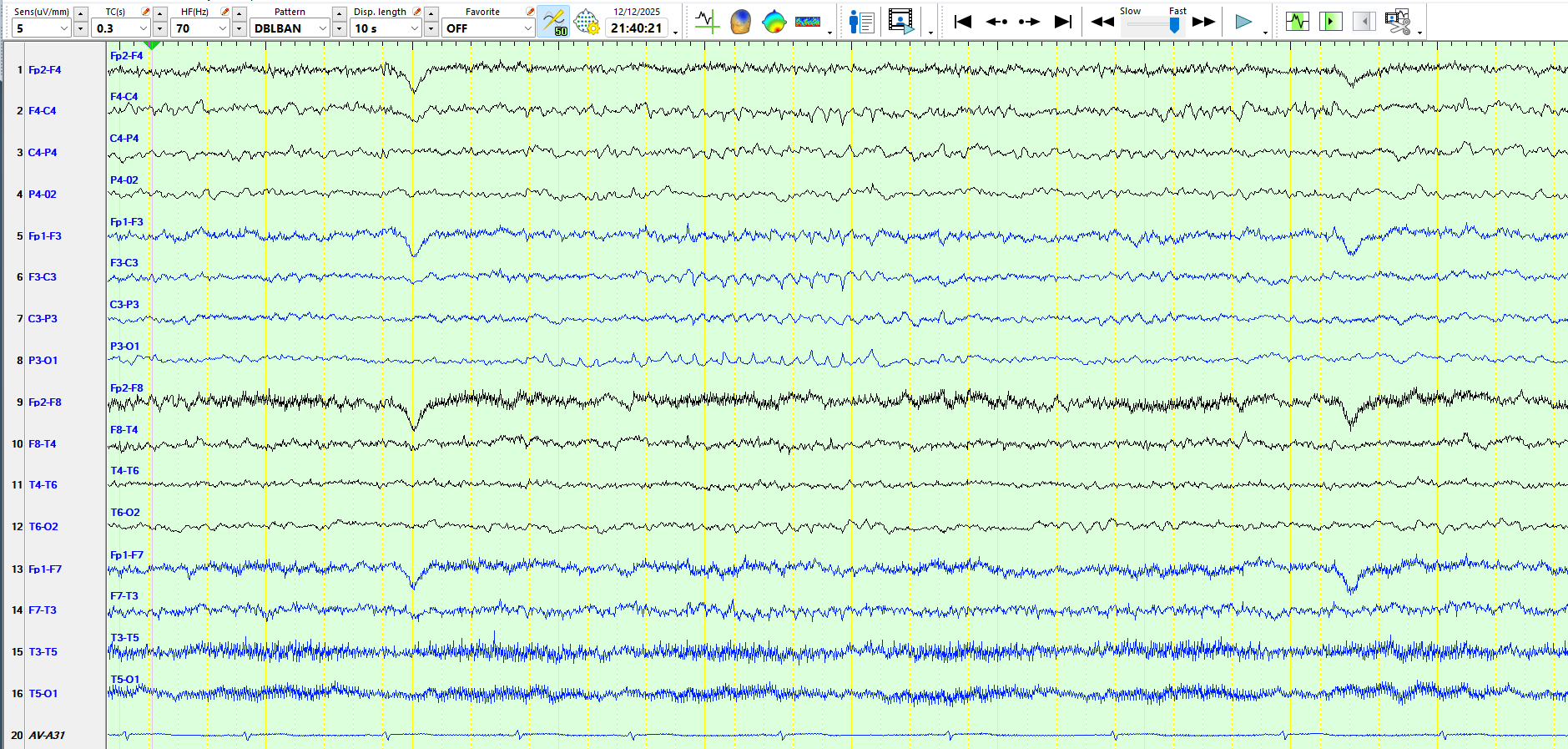Image resolution: width=1568 pixels, height=749 pixels.
Task: Decrease sensitivity with the Sens down arrow
Action: pos(81,28)
